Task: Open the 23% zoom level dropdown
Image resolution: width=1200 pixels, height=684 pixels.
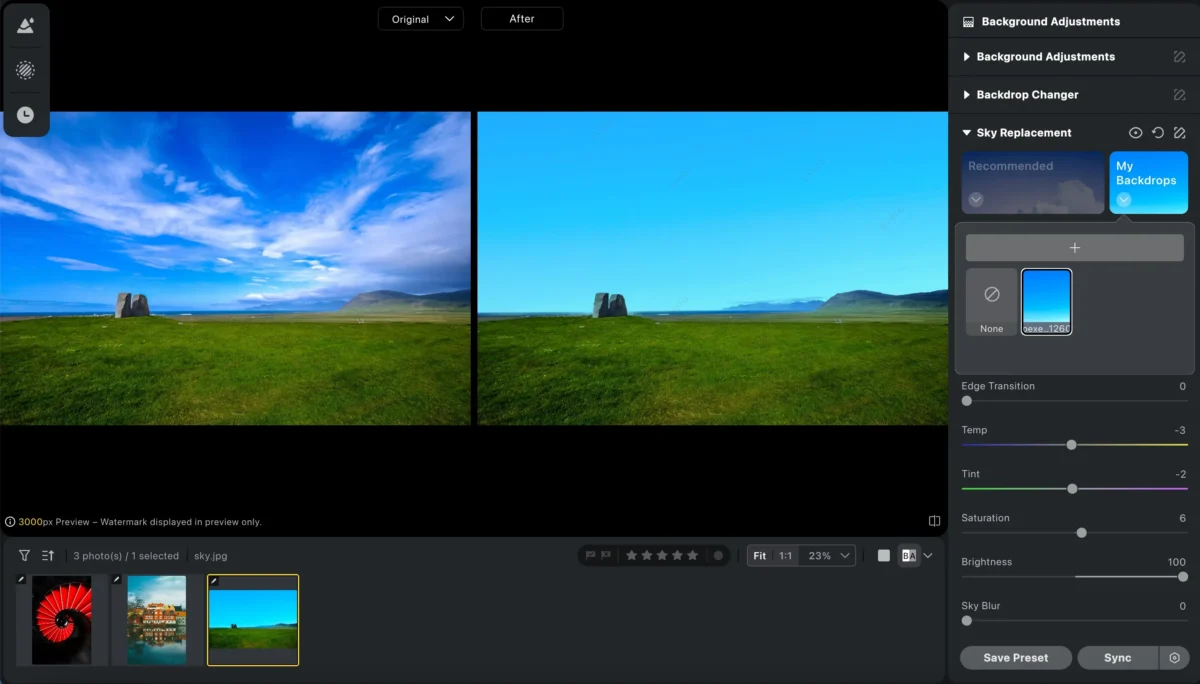Action: tap(830, 556)
